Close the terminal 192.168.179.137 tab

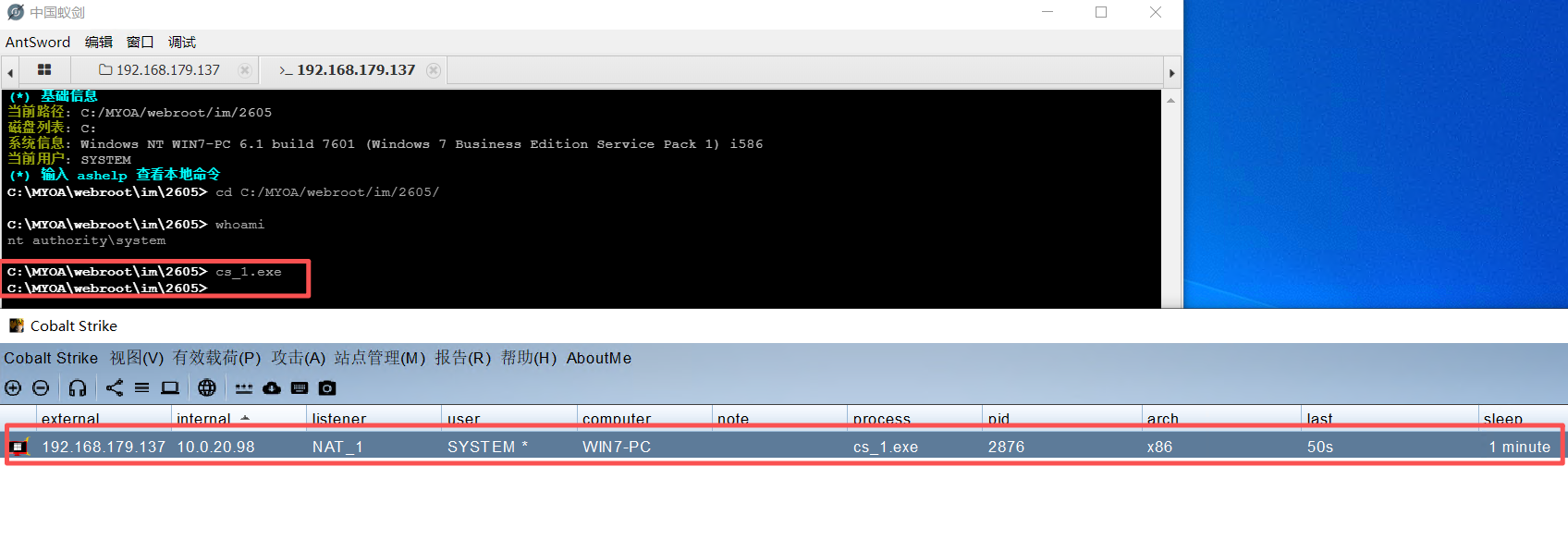434,70
